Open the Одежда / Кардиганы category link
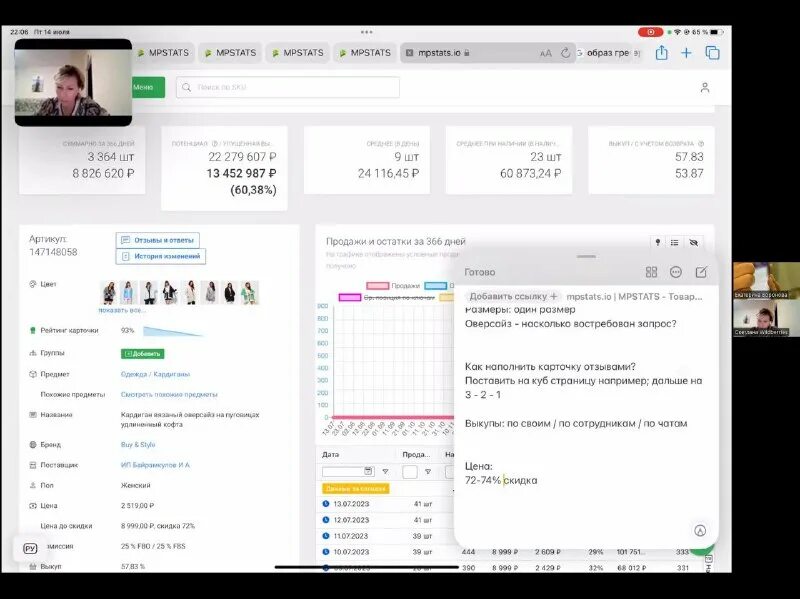Image resolution: width=800 pixels, height=599 pixels. pyautogui.click(x=155, y=374)
